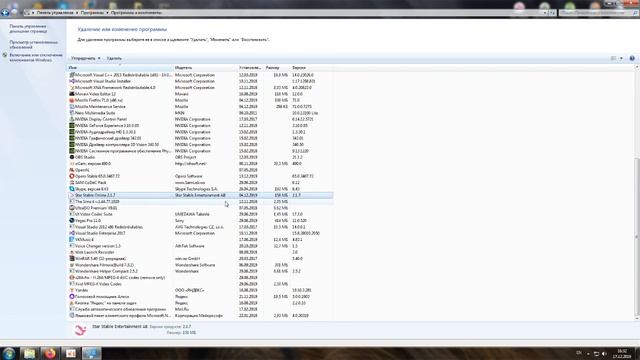Viewport: 640px width, 360px height.
Task: Sort the list by Издатель column header
Action: point(206,68)
